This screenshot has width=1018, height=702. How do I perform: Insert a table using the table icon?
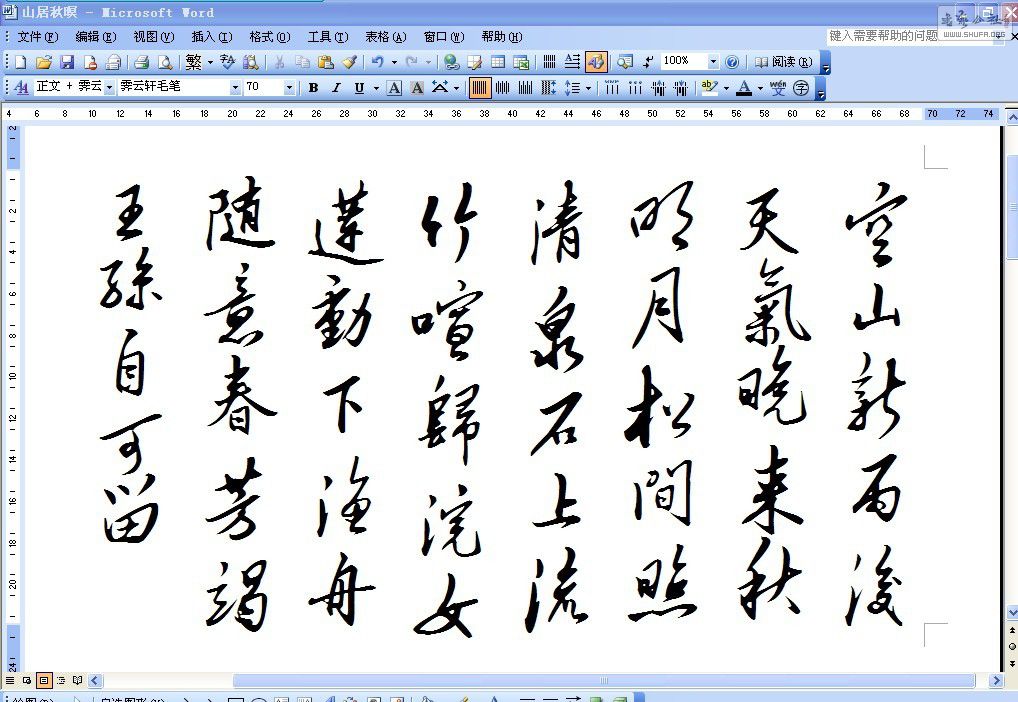[497, 62]
